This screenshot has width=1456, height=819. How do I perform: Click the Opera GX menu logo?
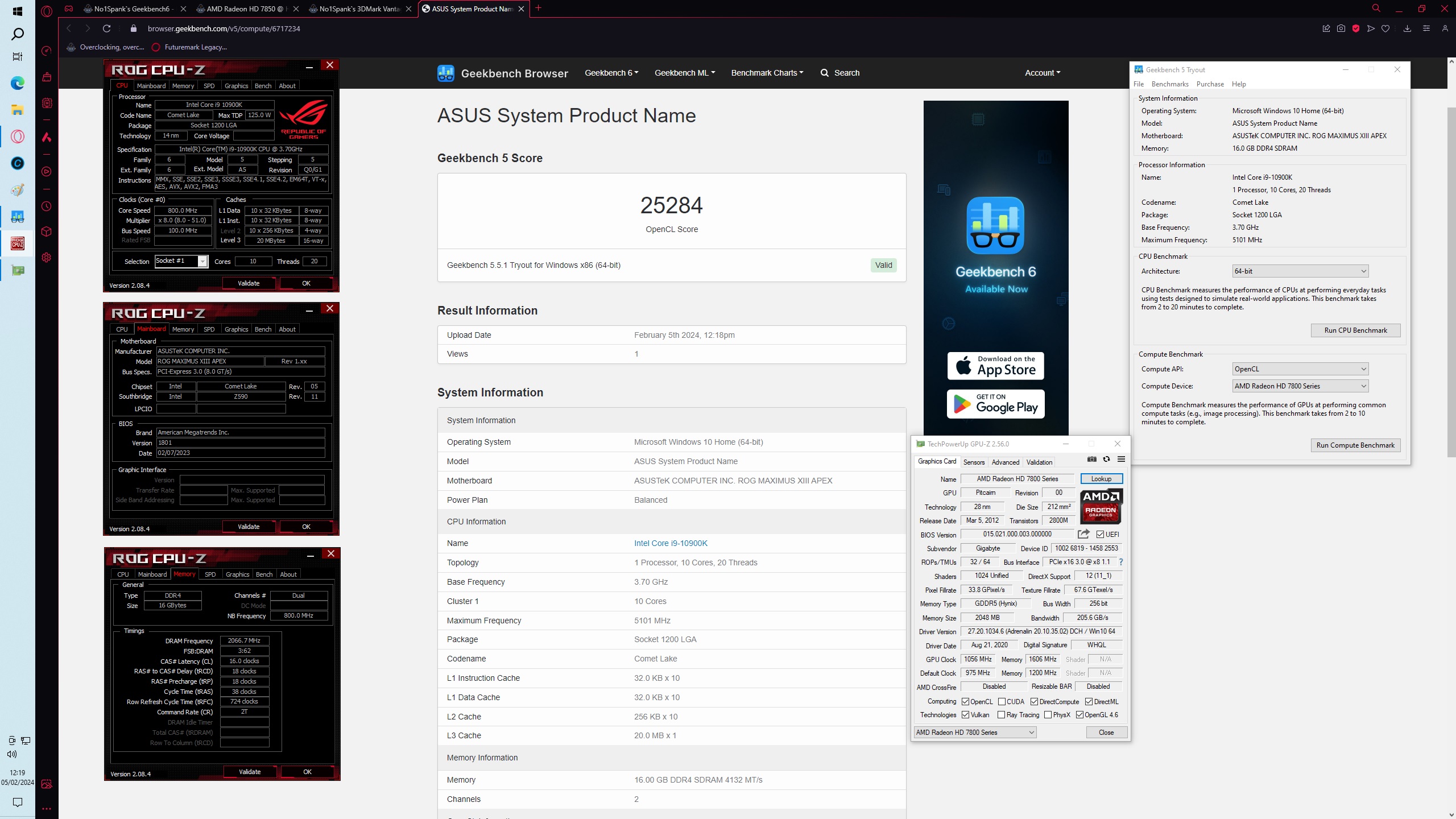[47, 10]
